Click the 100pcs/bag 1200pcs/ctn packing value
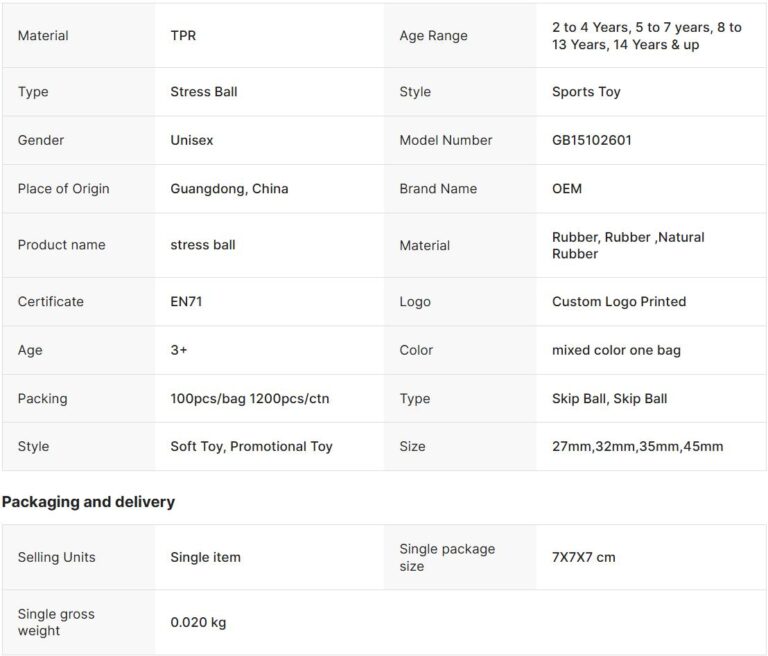Viewport: 768px width, 656px height. [249, 399]
